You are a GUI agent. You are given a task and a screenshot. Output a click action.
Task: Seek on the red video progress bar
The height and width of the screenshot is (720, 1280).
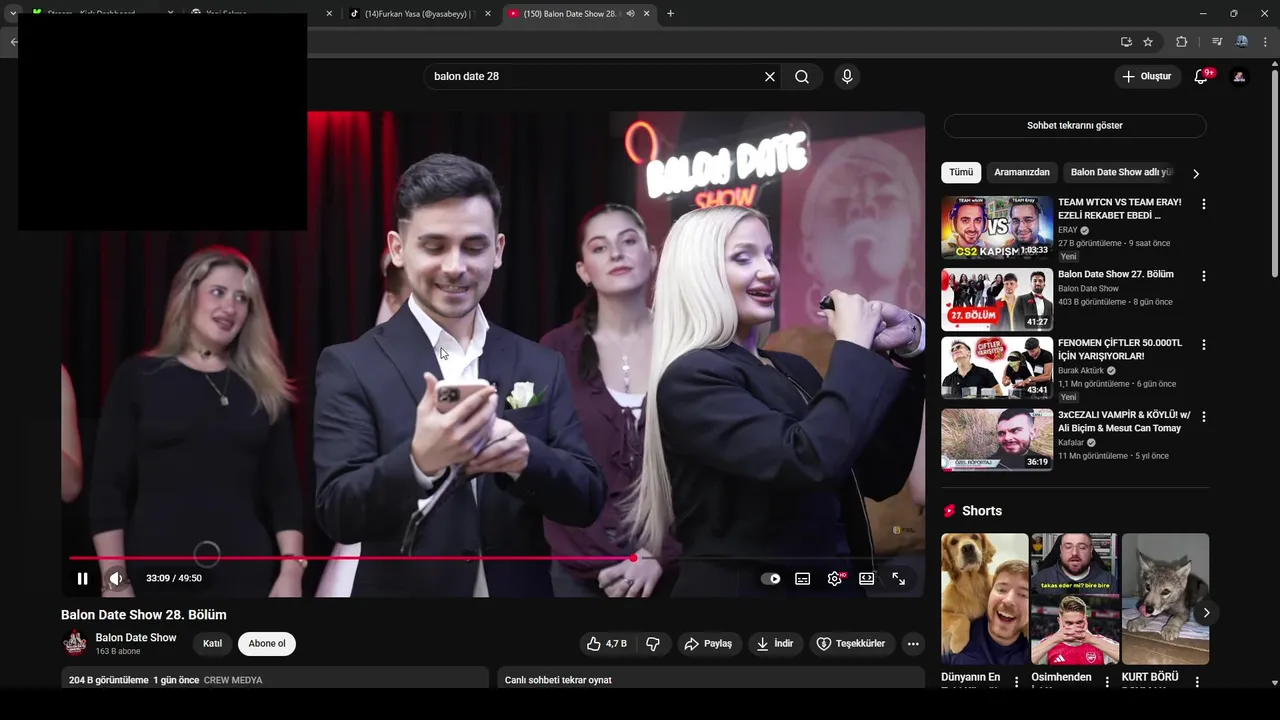[x=350, y=558]
